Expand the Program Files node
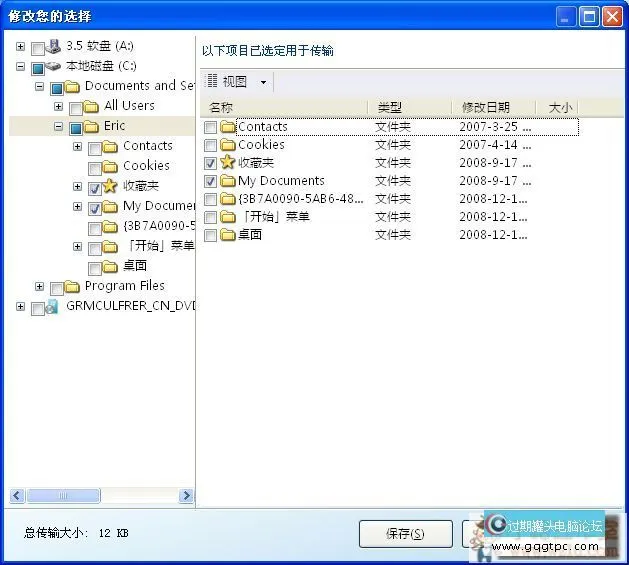 [39, 287]
